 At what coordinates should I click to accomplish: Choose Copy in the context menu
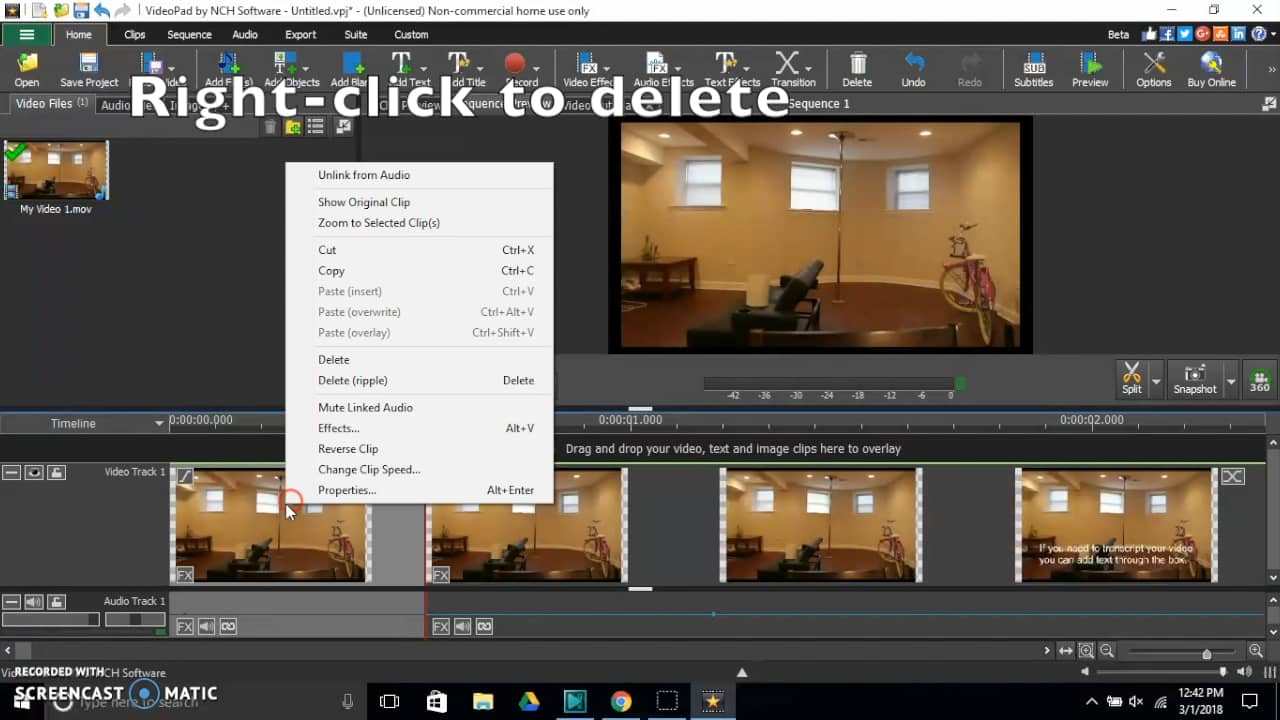pyautogui.click(x=419, y=271)
